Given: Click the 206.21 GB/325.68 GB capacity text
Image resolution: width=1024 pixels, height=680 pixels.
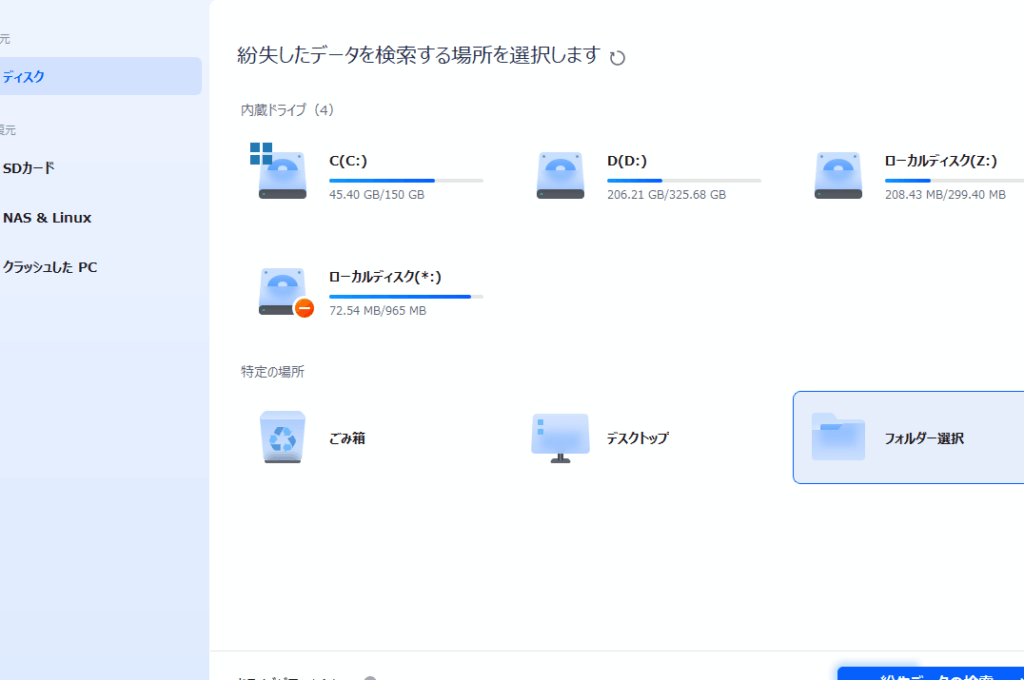Looking at the screenshot, I should pyautogui.click(x=666, y=195).
